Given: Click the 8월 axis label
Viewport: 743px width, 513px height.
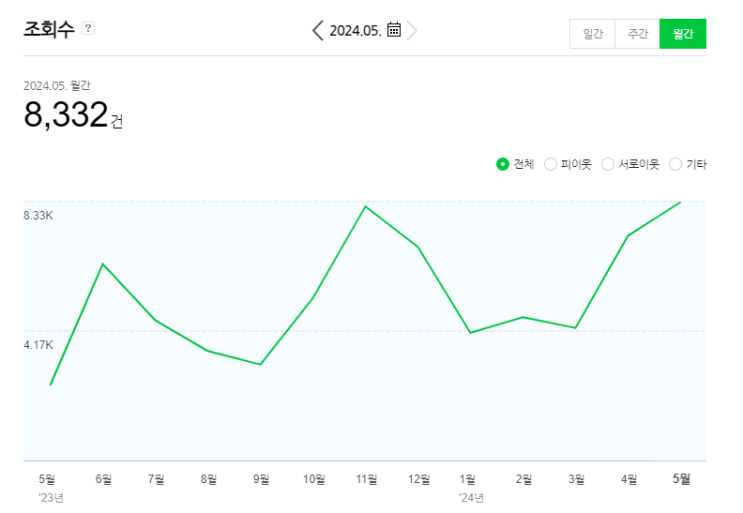Looking at the screenshot, I should pyautogui.click(x=208, y=479).
